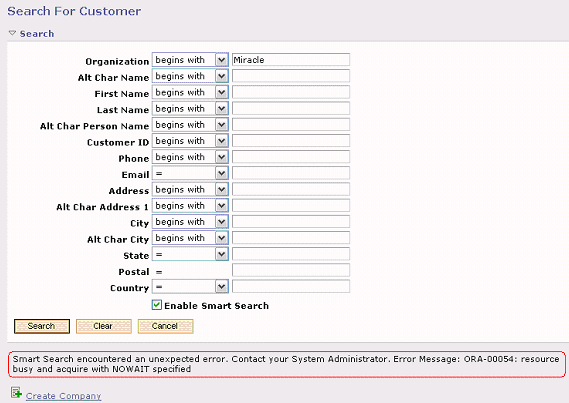
Task: Click the Clear button
Action: [104, 326]
